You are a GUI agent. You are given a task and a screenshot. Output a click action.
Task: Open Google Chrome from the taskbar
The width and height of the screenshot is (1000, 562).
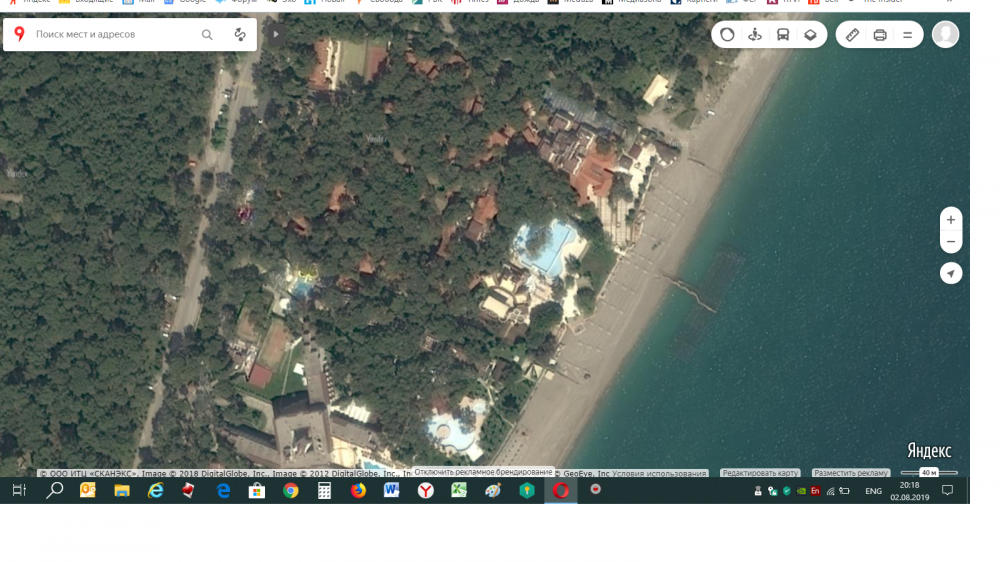coord(290,491)
